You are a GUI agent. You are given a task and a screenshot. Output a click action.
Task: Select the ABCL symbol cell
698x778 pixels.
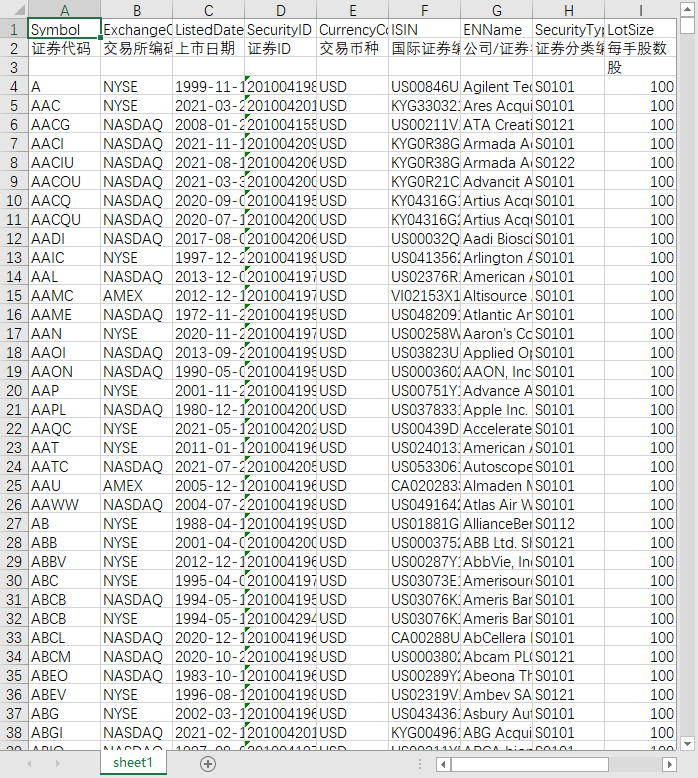pyautogui.click(x=64, y=638)
